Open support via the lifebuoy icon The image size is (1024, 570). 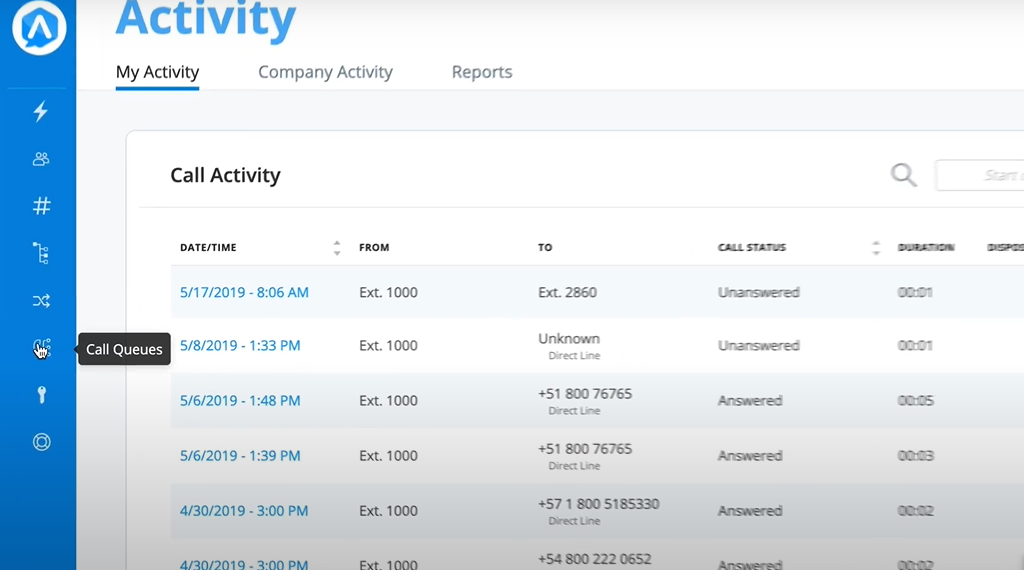click(x=41, y=442)
